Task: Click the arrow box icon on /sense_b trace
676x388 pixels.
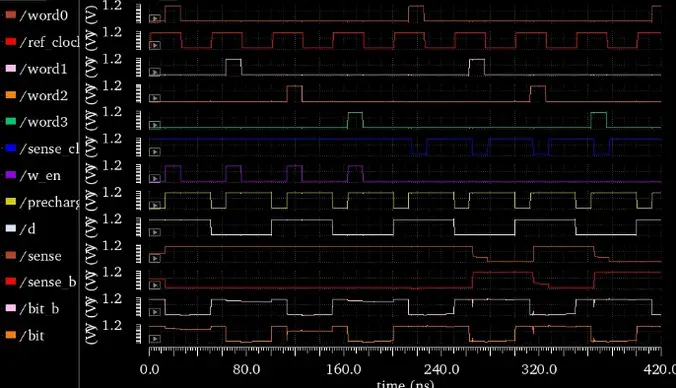Action: pyautogui.click(x=155, y=285)
